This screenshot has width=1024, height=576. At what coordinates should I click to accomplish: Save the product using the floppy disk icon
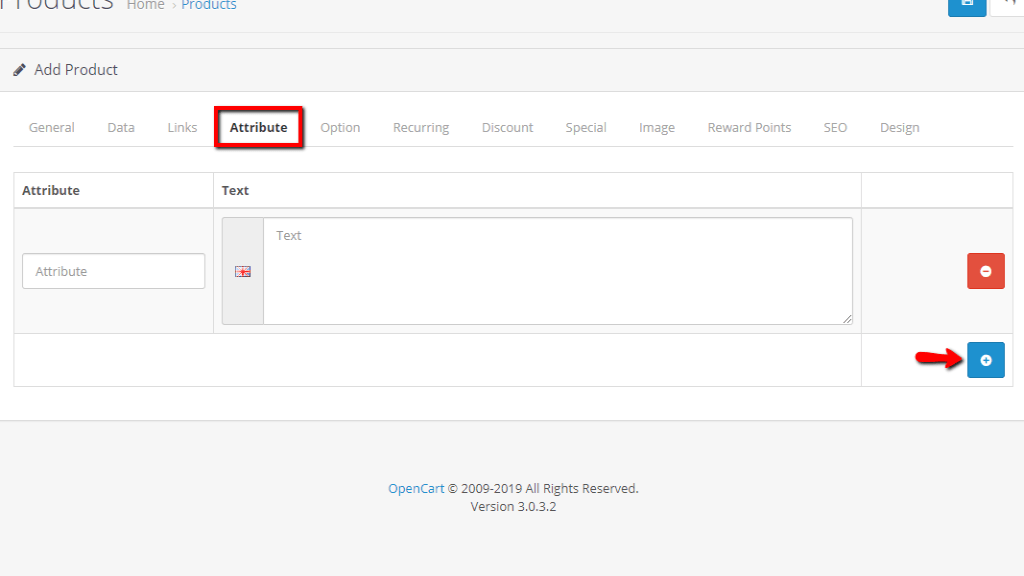[966, 6]
